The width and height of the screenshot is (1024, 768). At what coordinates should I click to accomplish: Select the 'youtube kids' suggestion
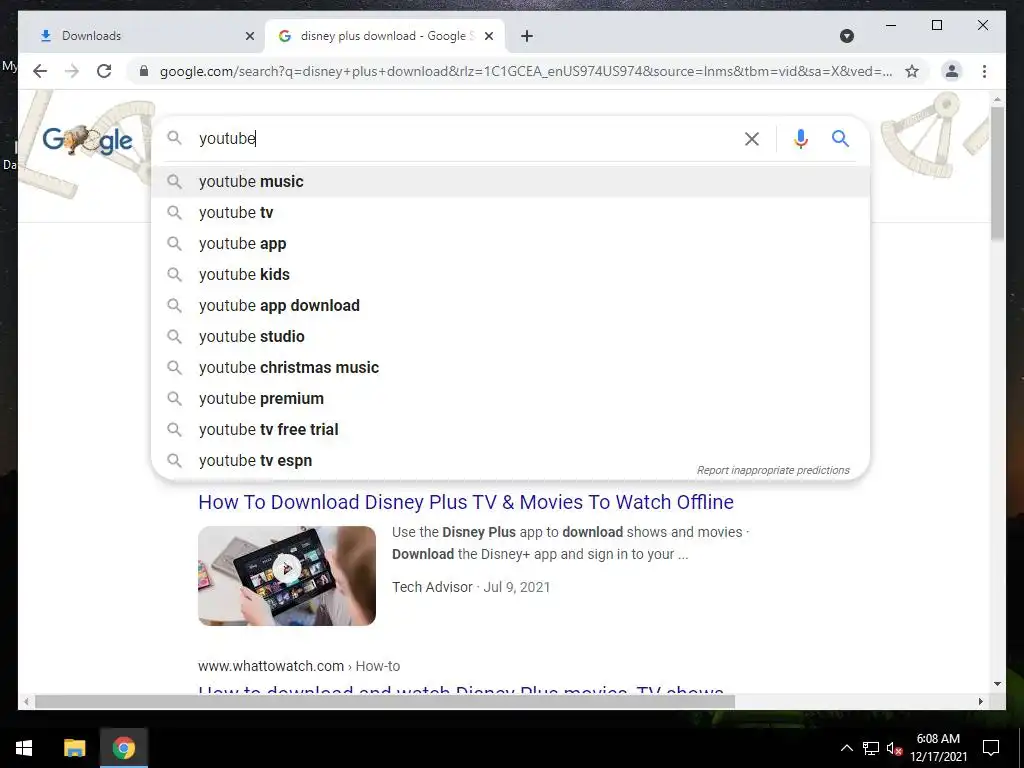(511, 274)
